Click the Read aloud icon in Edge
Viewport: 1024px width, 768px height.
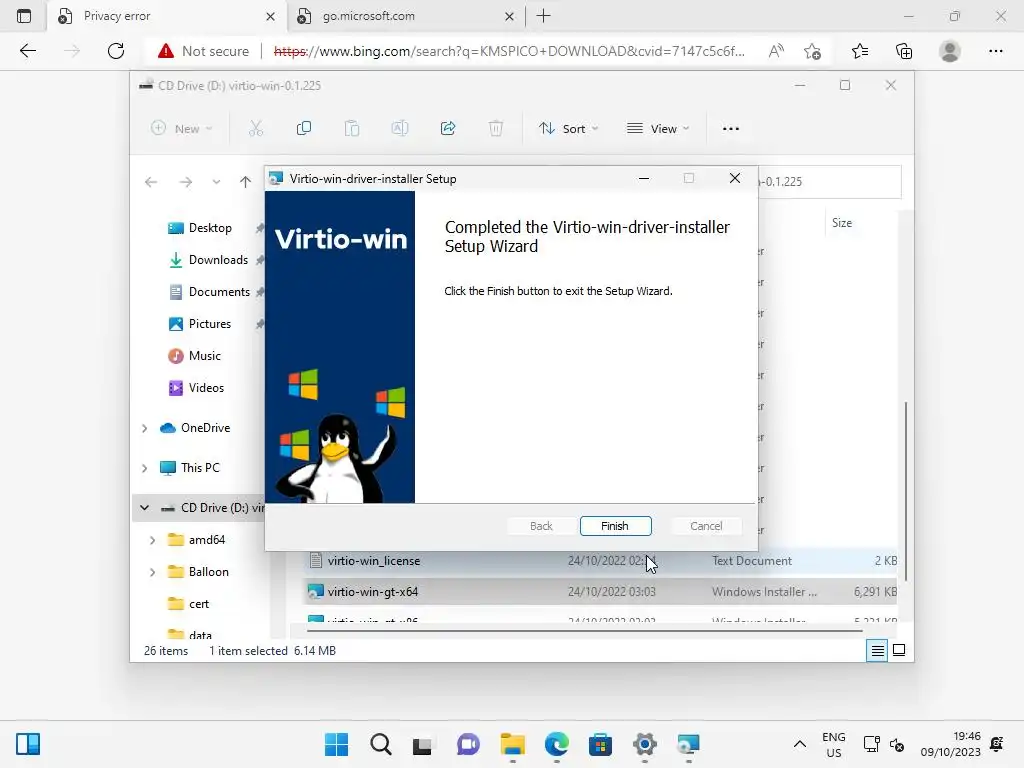tap(776, 51)
